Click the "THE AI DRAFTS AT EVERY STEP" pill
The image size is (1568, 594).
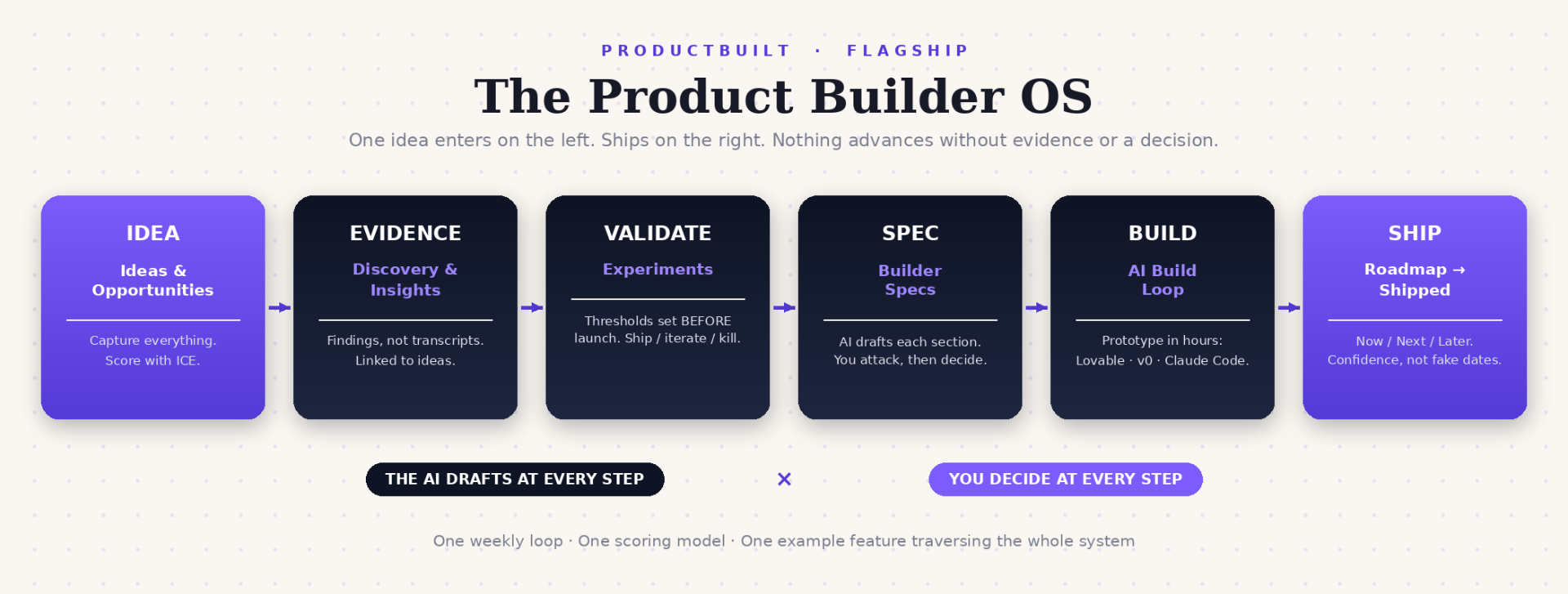514,479
